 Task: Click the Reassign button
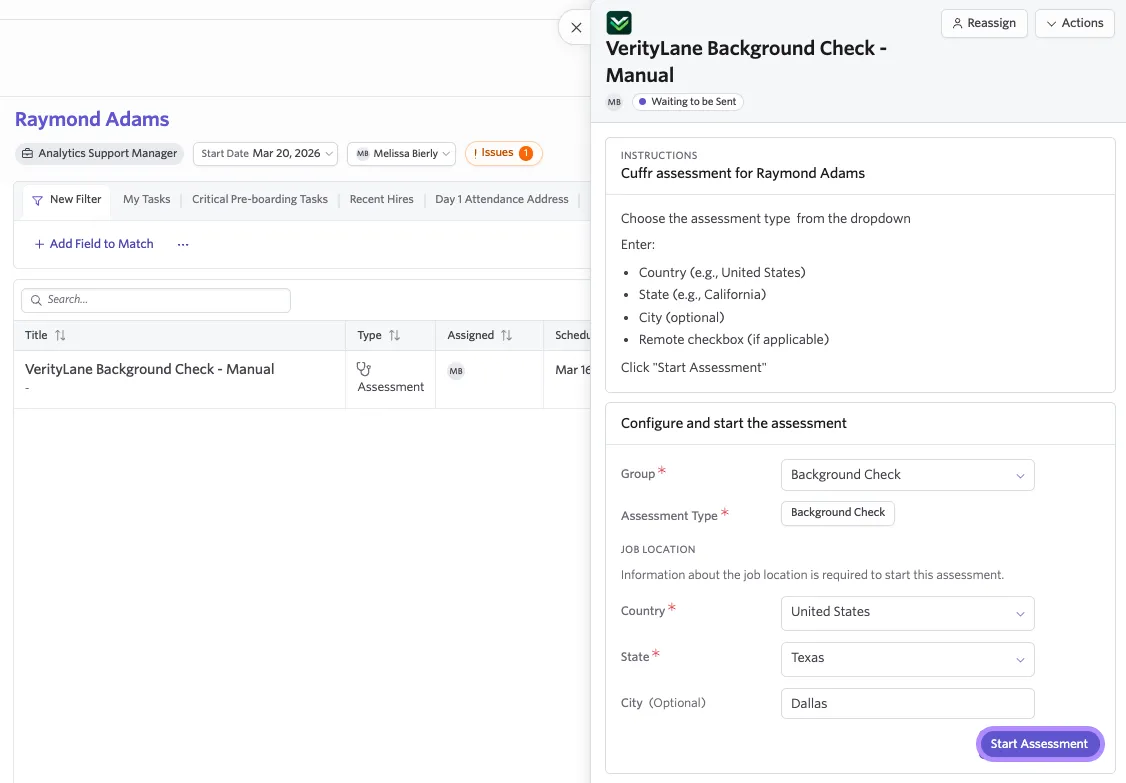[x=984, y=23]
